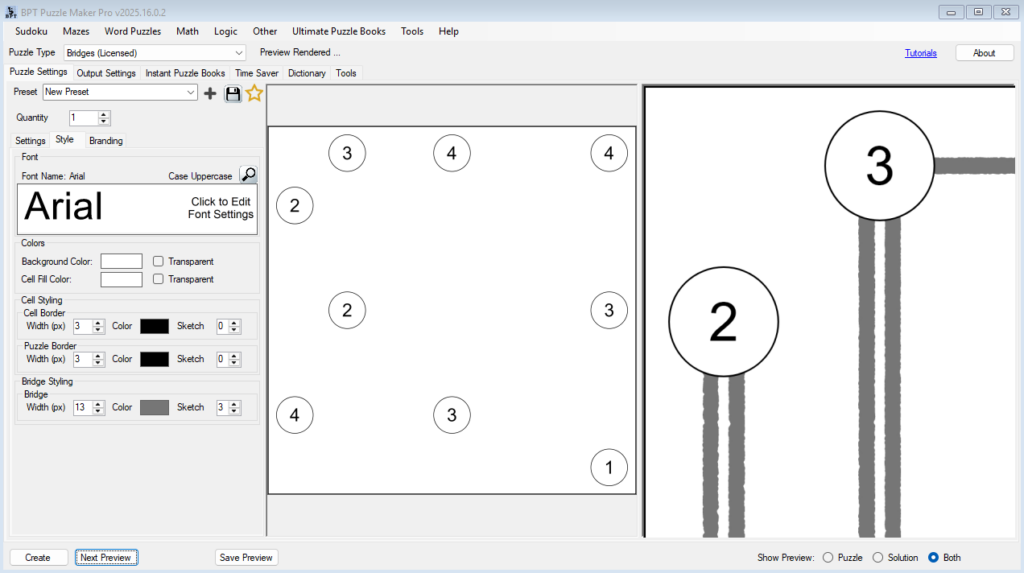This screenshot has width=1024, height=573.
Task: Click the Next Preview button
Action: pos(106,557)
